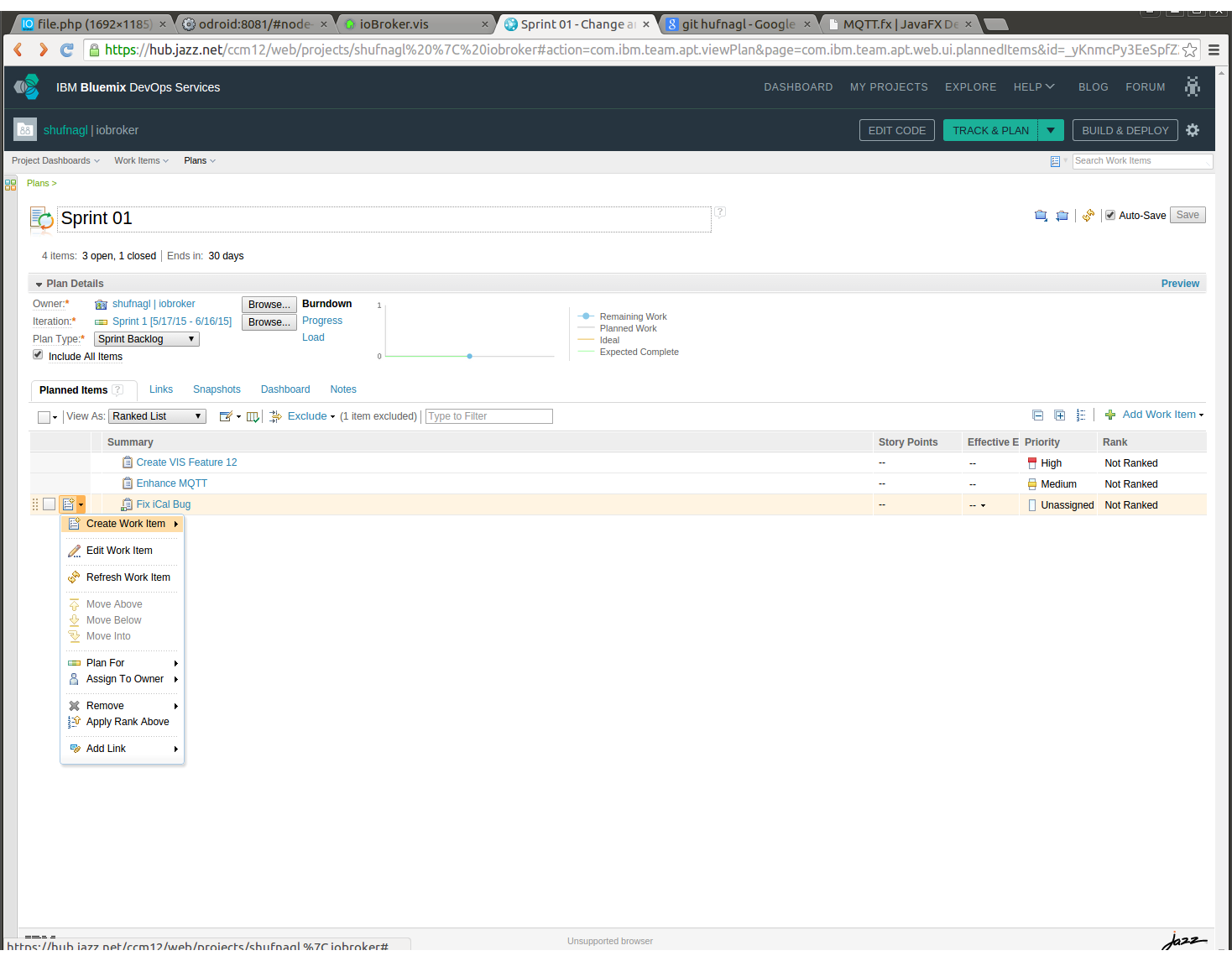Open the Preview link in Plan Details
This screenshot has height=961, width=1232.
point(1180,284)
